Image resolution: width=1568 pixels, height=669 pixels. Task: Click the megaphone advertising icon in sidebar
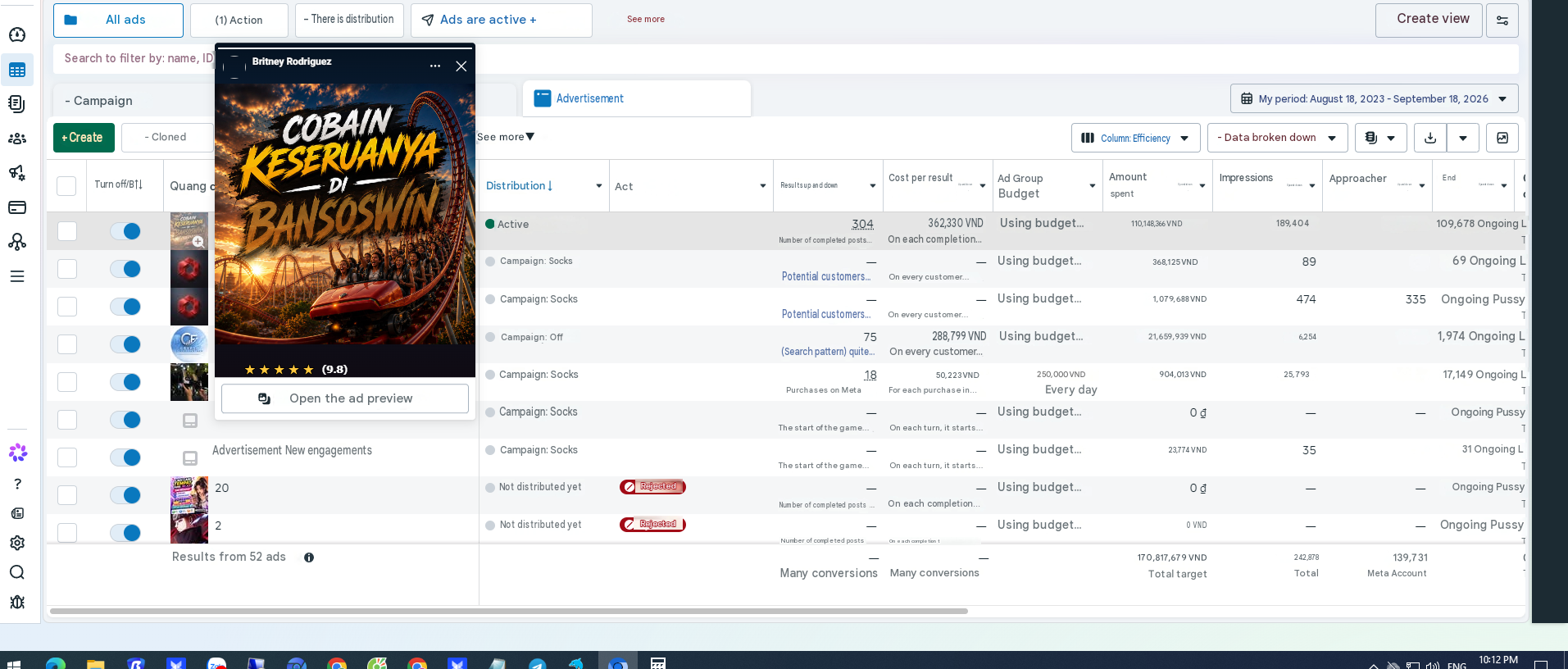(17, 173)
